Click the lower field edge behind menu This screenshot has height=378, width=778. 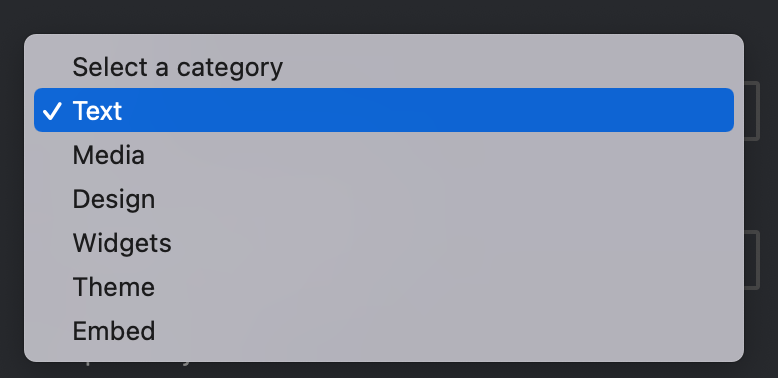752,260
